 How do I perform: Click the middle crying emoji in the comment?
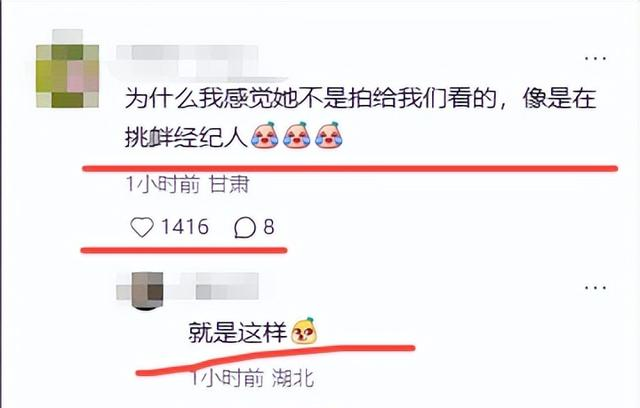297,135
